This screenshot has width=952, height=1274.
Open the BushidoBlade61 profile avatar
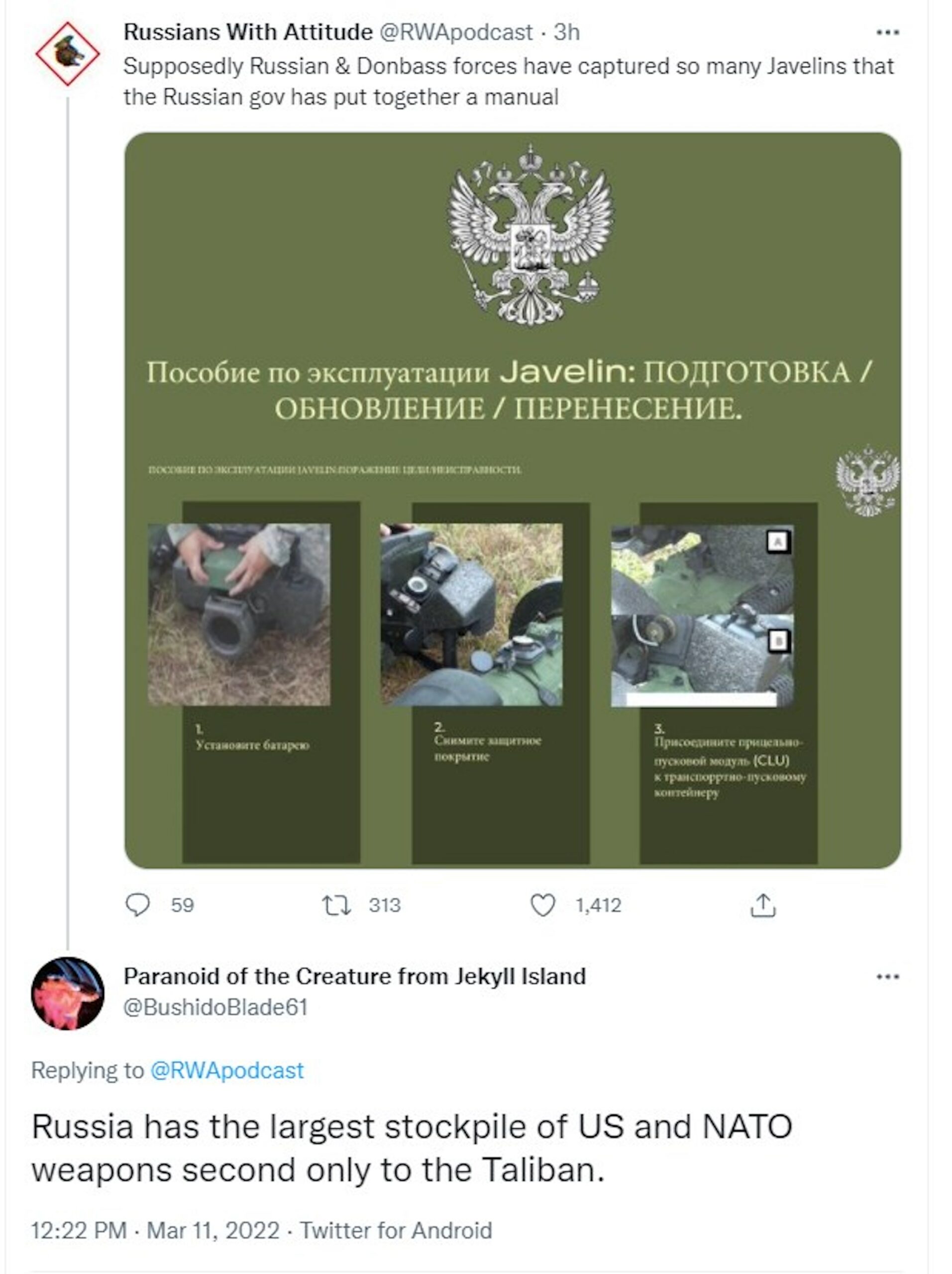67,993
